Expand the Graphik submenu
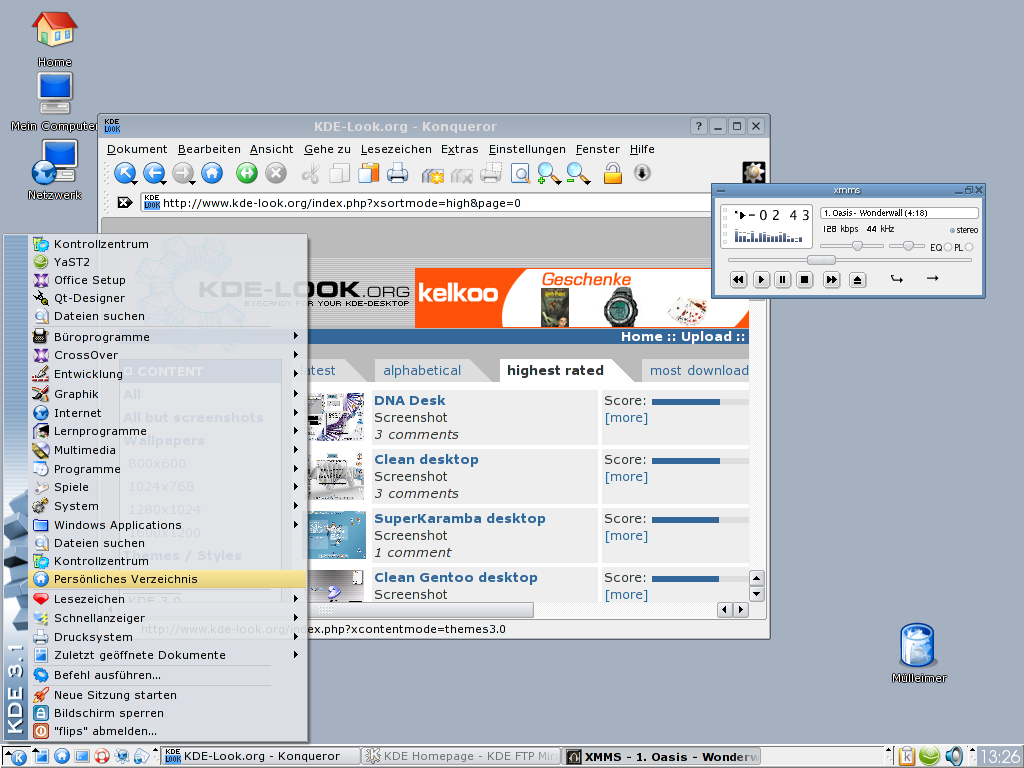Screen dimensions: 1024x768 click(168, 394)
